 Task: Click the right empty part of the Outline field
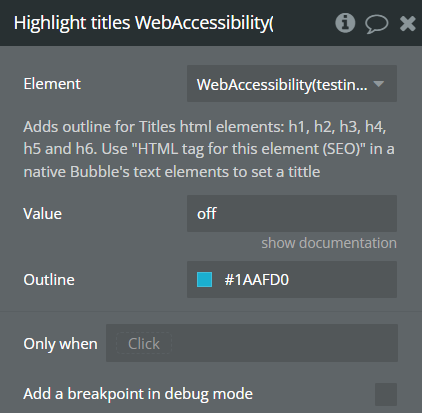343,279
